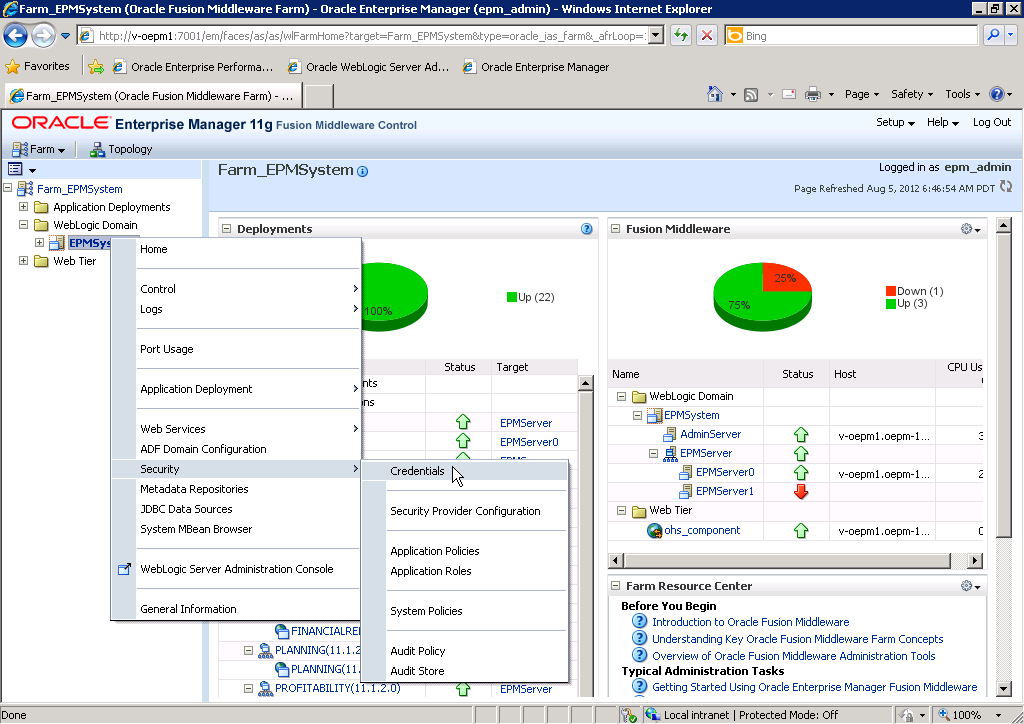Expand the Application Deployments tree node
This screenshot has height=724, width=1024.
(x=24, y=207)
